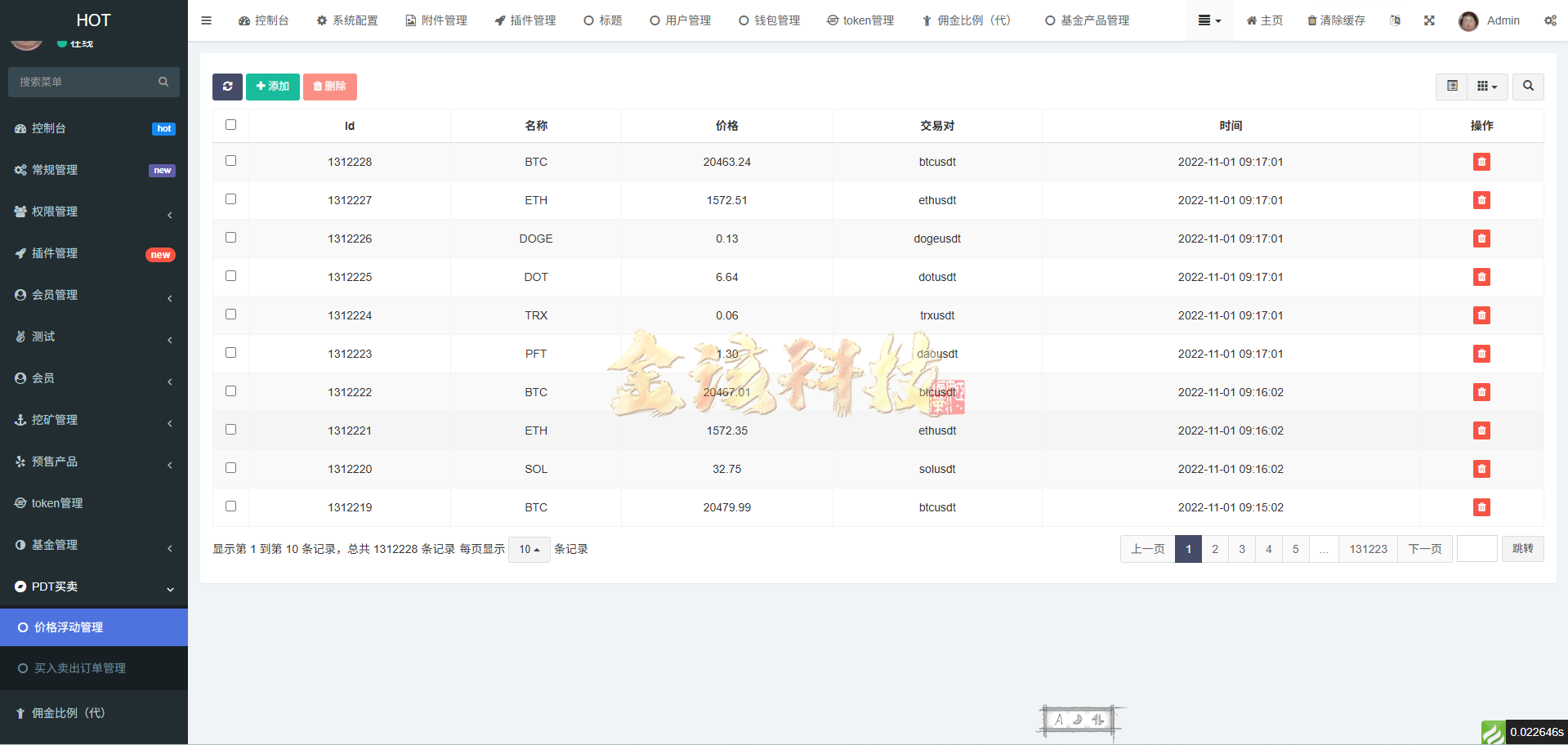
Task: Click the green load-time indicator bottom right
Action: point(1494,733)
